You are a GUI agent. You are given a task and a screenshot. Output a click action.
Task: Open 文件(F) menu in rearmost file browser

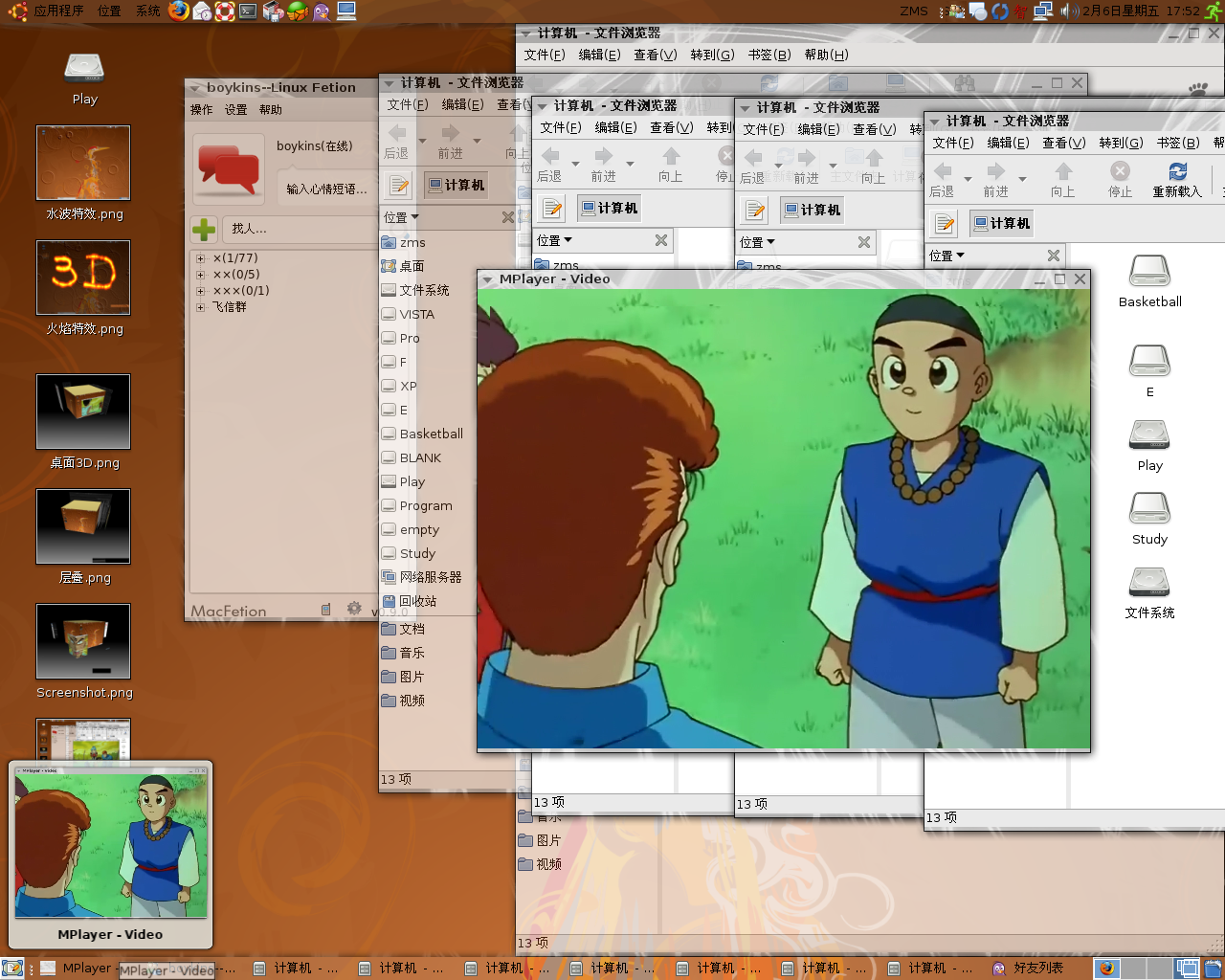click(x=544, y=55)
